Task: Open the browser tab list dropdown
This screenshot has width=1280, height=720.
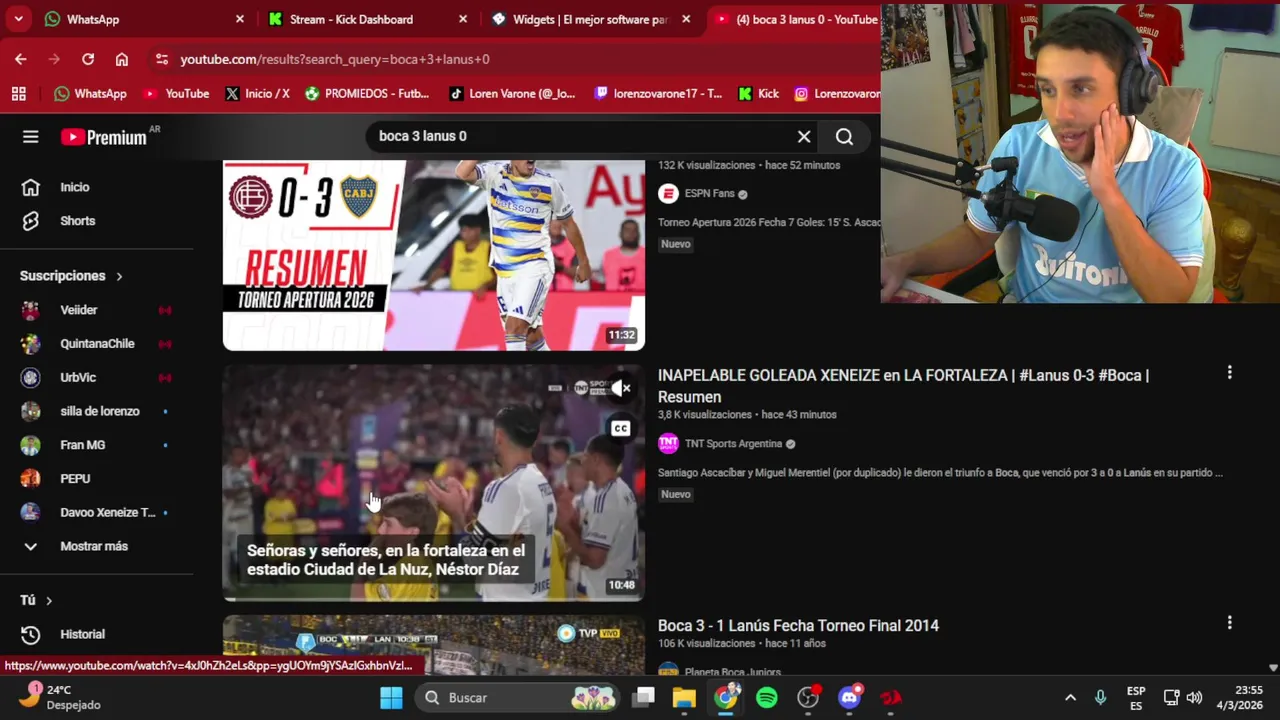Action: tap(18, 19)
